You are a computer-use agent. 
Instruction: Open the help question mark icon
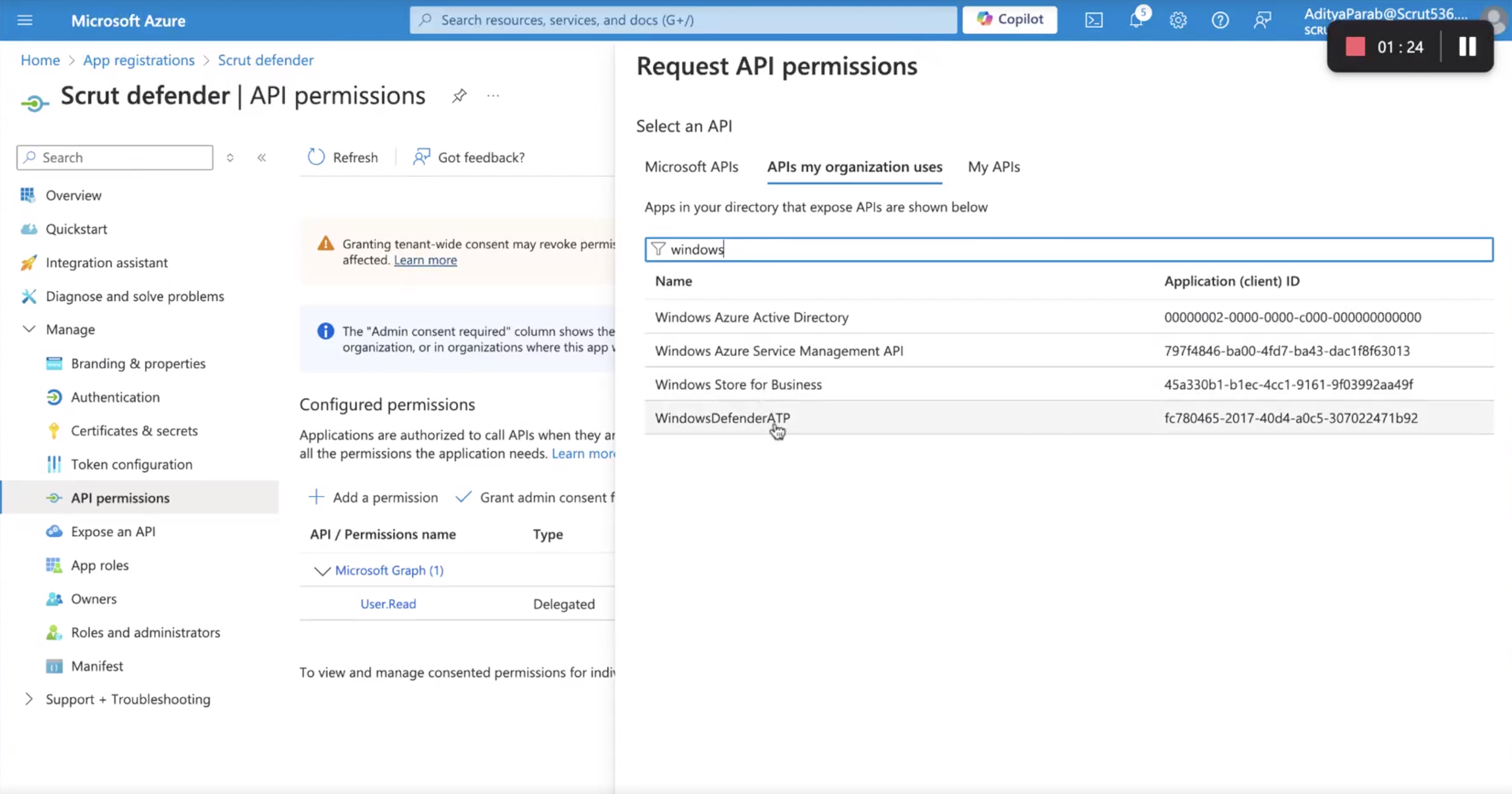coord(1220,21)
